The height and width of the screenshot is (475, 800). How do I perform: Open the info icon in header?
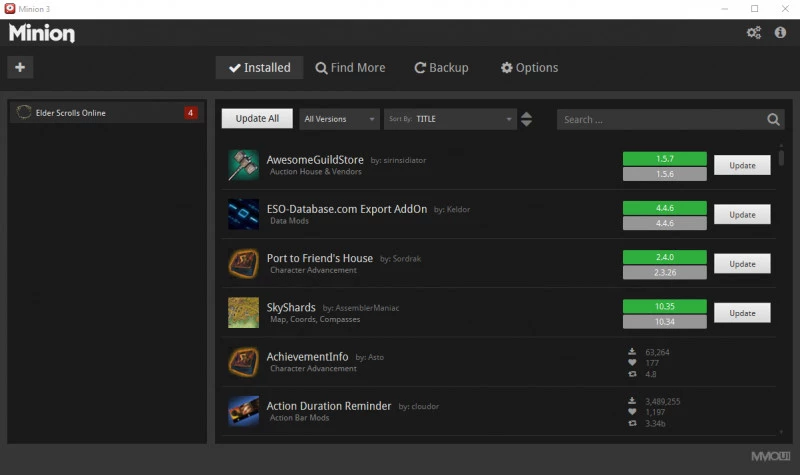[x=780, y=33]
